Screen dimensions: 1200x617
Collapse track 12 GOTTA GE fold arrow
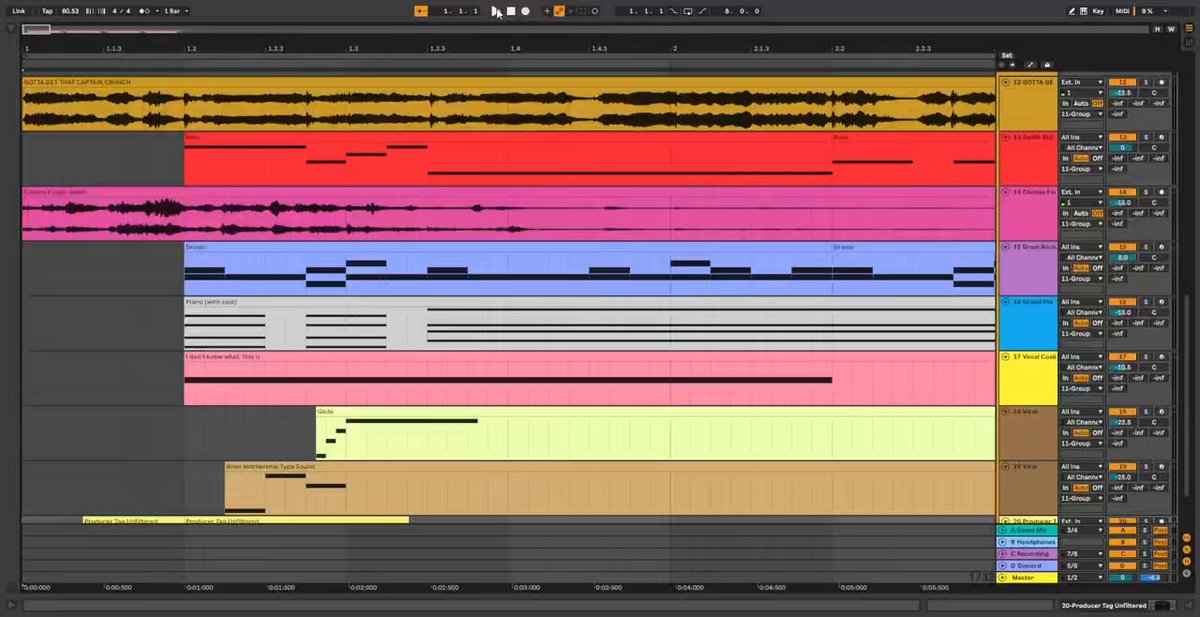tap(1005, 82)
